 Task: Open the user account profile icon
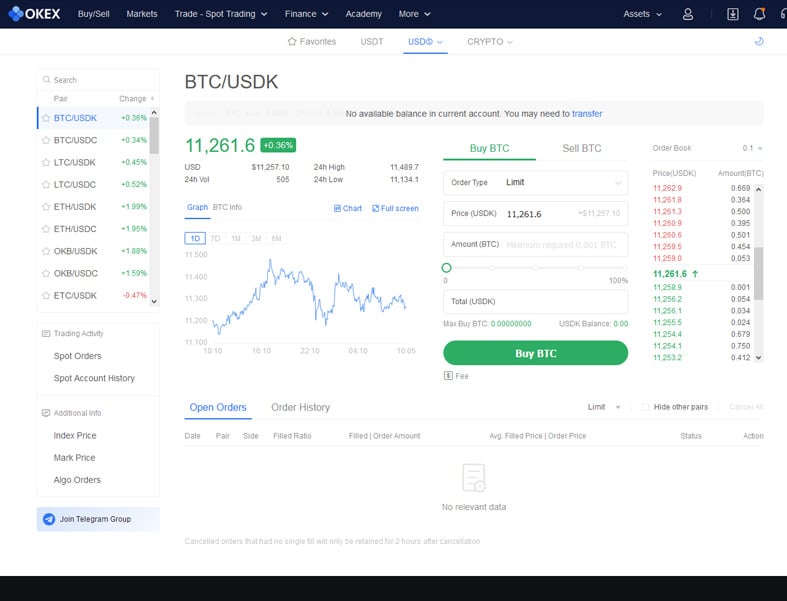[x=688, y=14]
